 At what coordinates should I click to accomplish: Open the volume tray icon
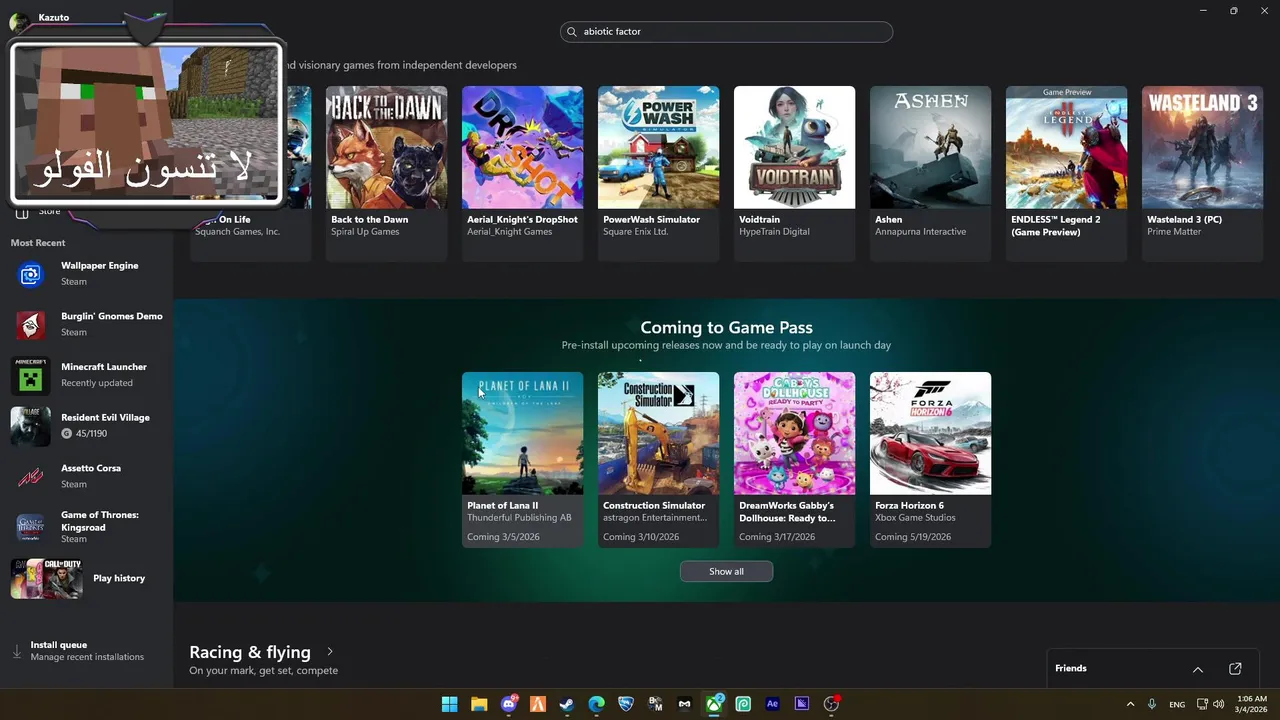pos(1219,704)
